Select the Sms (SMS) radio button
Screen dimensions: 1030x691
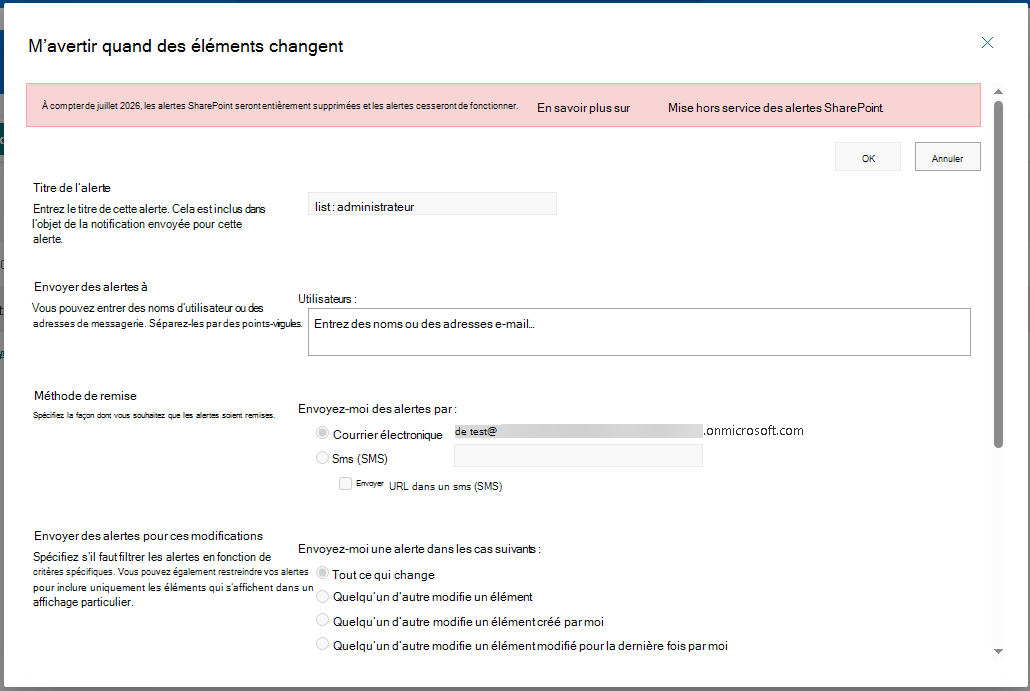322,457
